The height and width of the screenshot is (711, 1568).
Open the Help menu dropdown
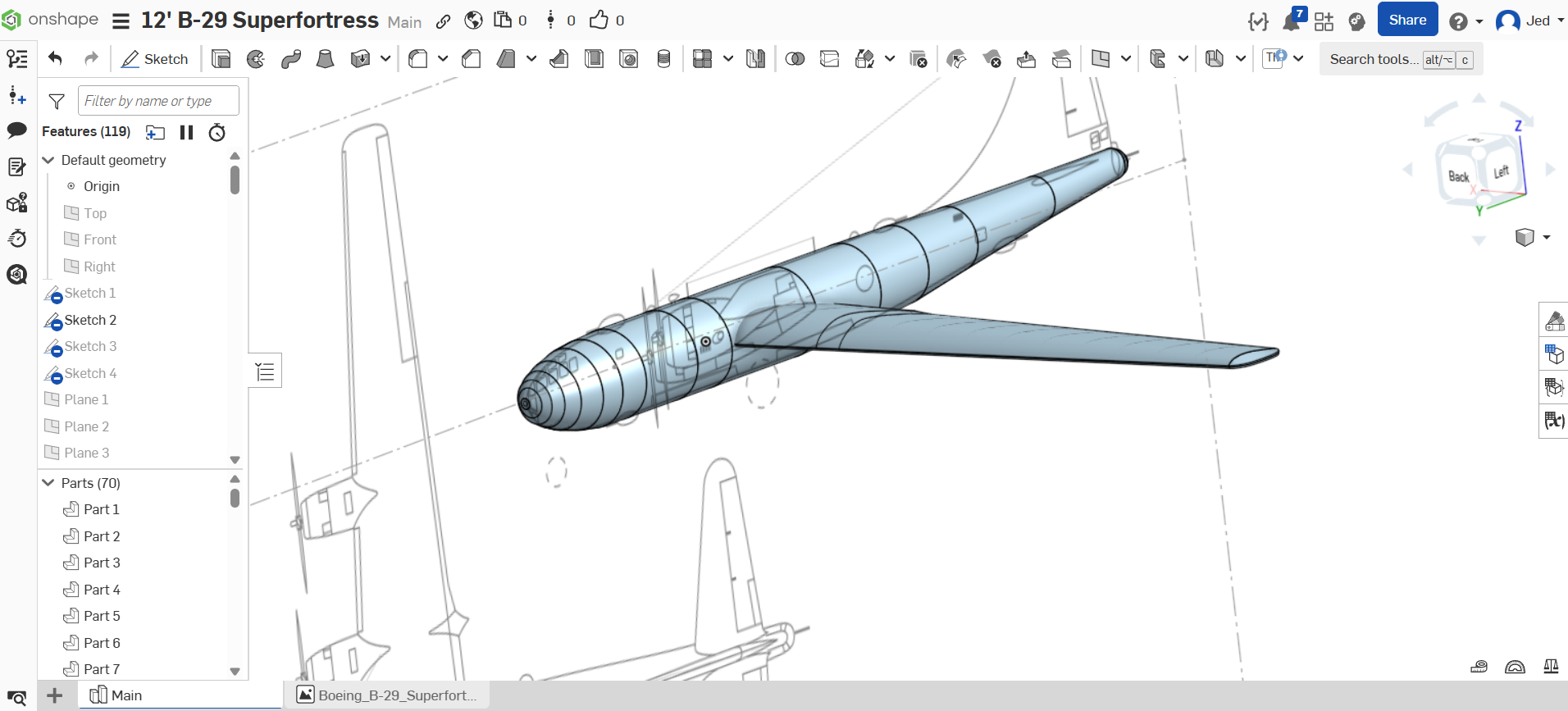pyautogui.click(x=1465, y=21)
